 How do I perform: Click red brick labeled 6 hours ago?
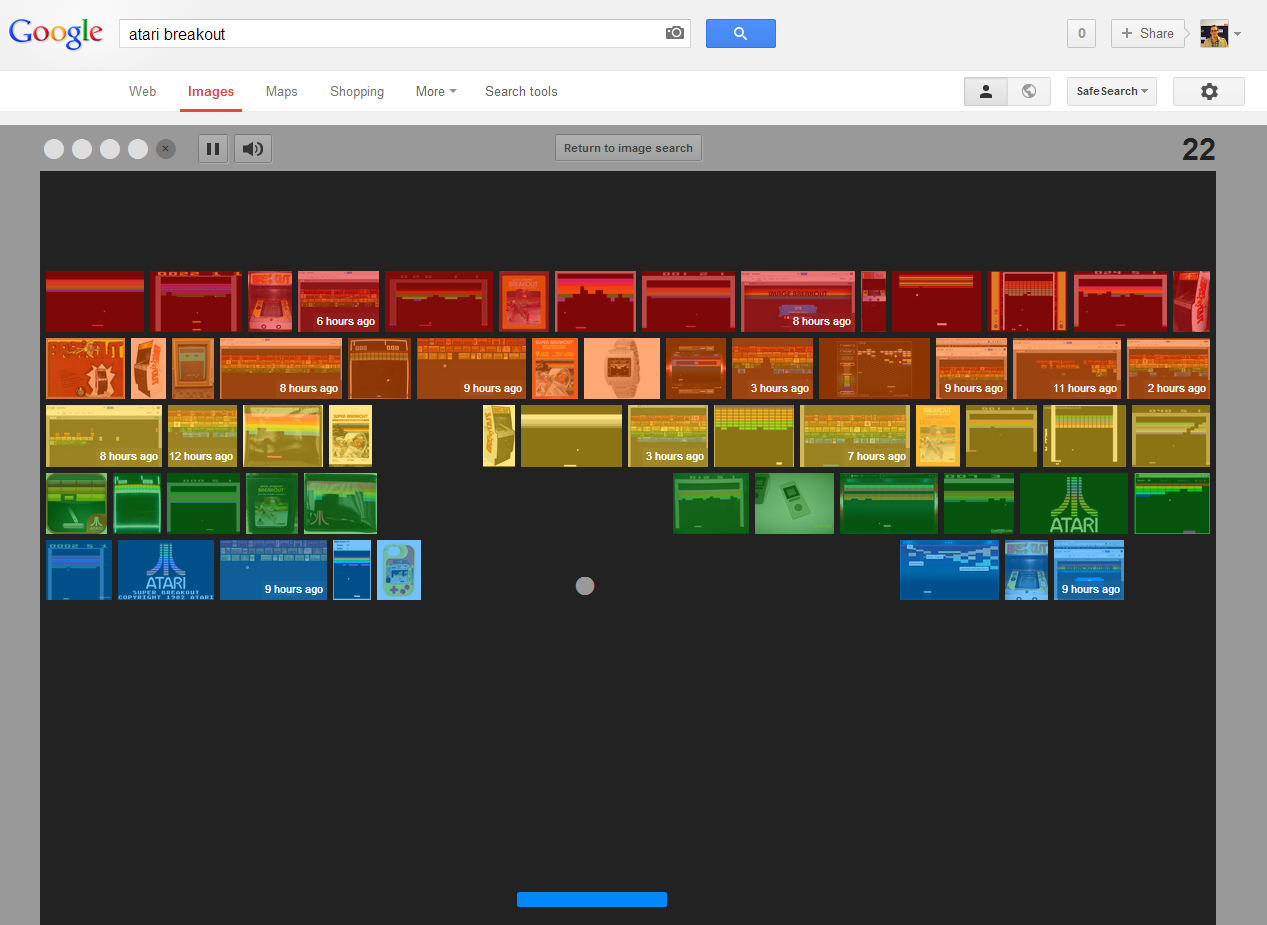point(338,301)
